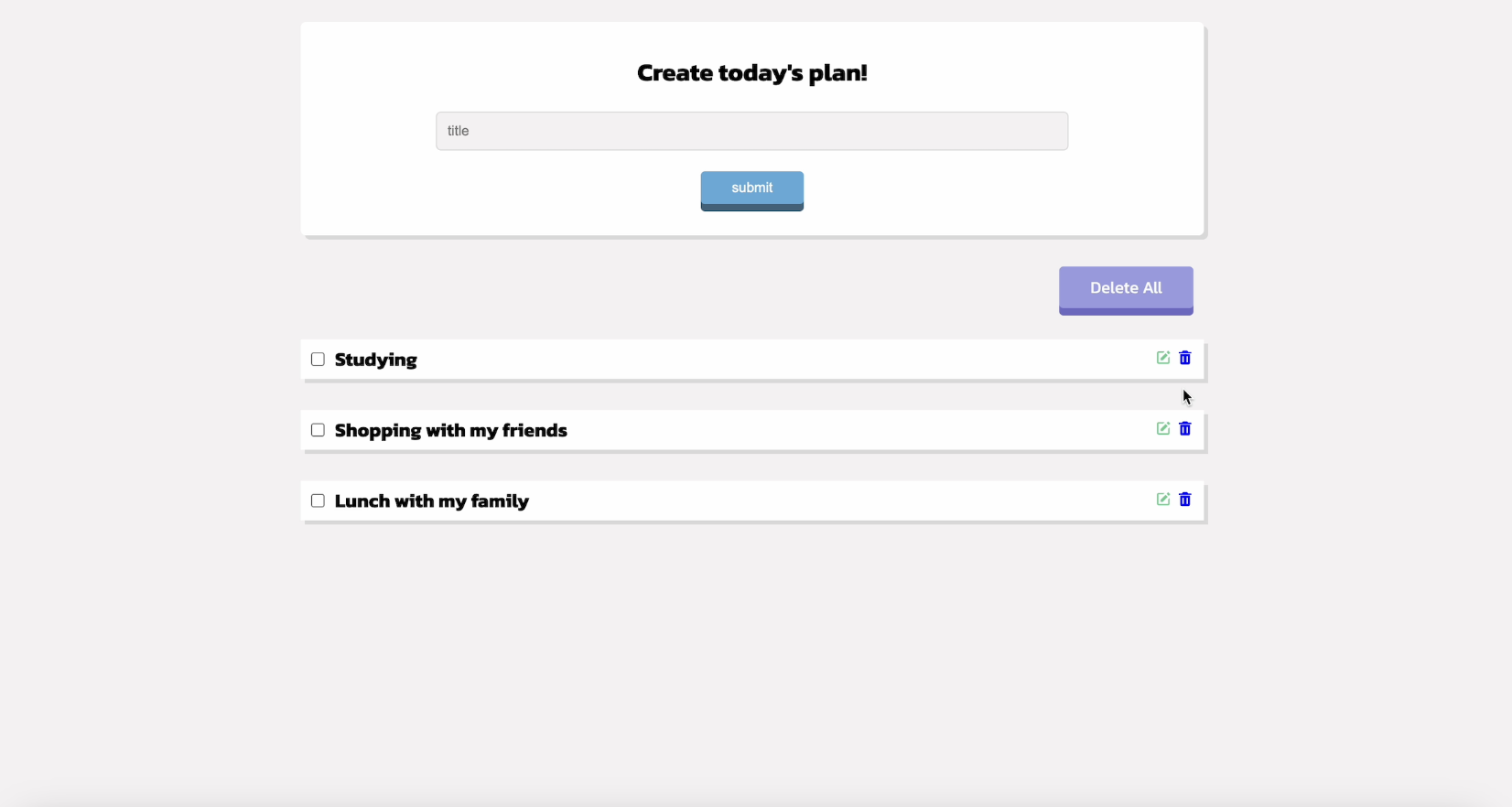Click the 'Shopping with my friends' text
This screenshot has width=1512, height=807.
click(x=450, y=430)
